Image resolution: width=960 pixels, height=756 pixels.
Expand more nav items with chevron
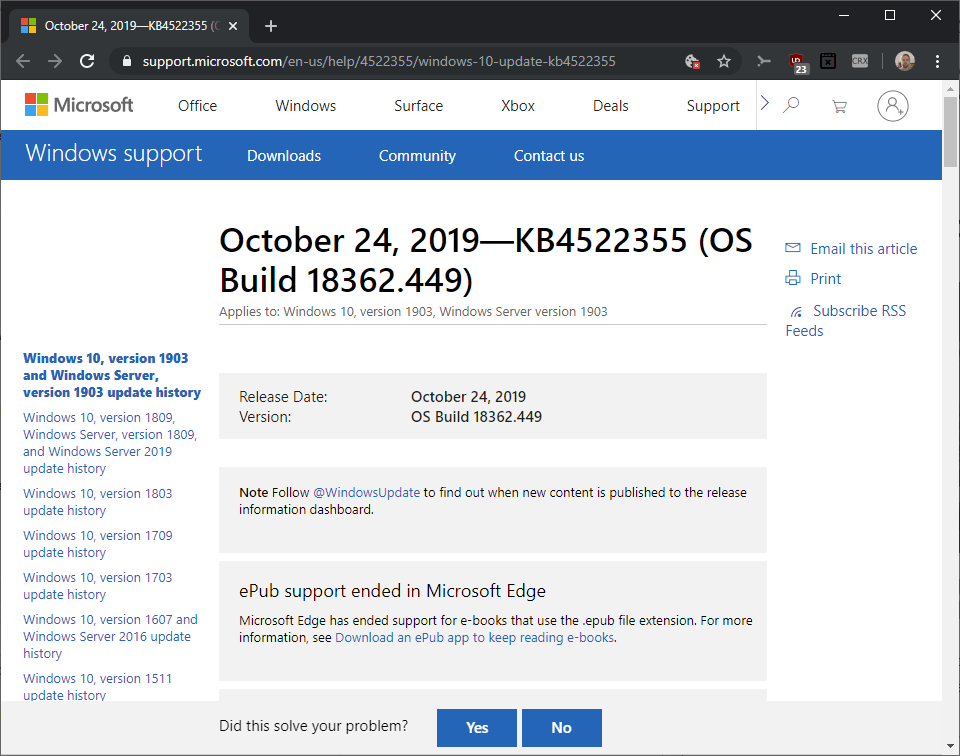coord(765,103)
